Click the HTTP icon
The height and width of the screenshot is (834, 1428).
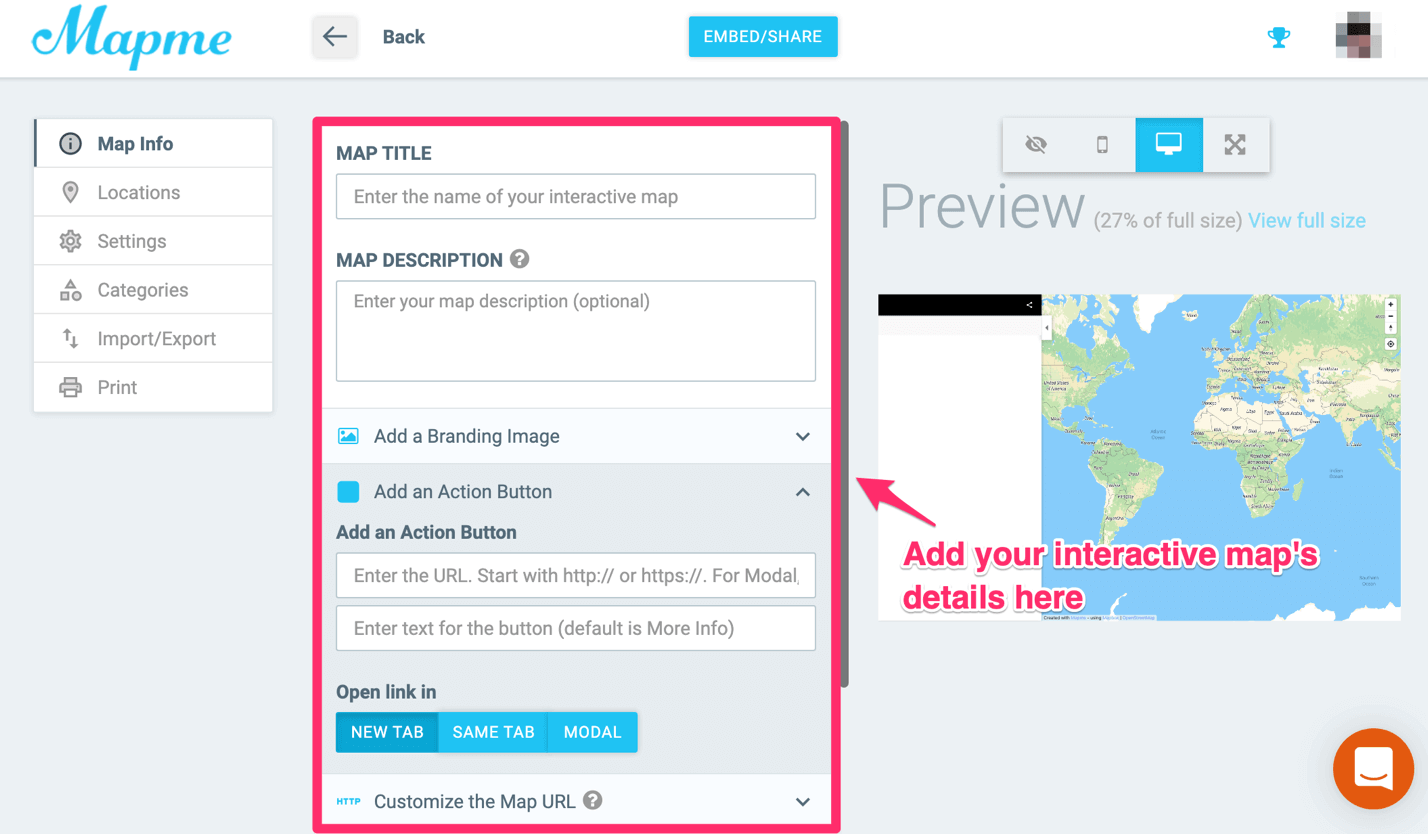tap(348, 801)
